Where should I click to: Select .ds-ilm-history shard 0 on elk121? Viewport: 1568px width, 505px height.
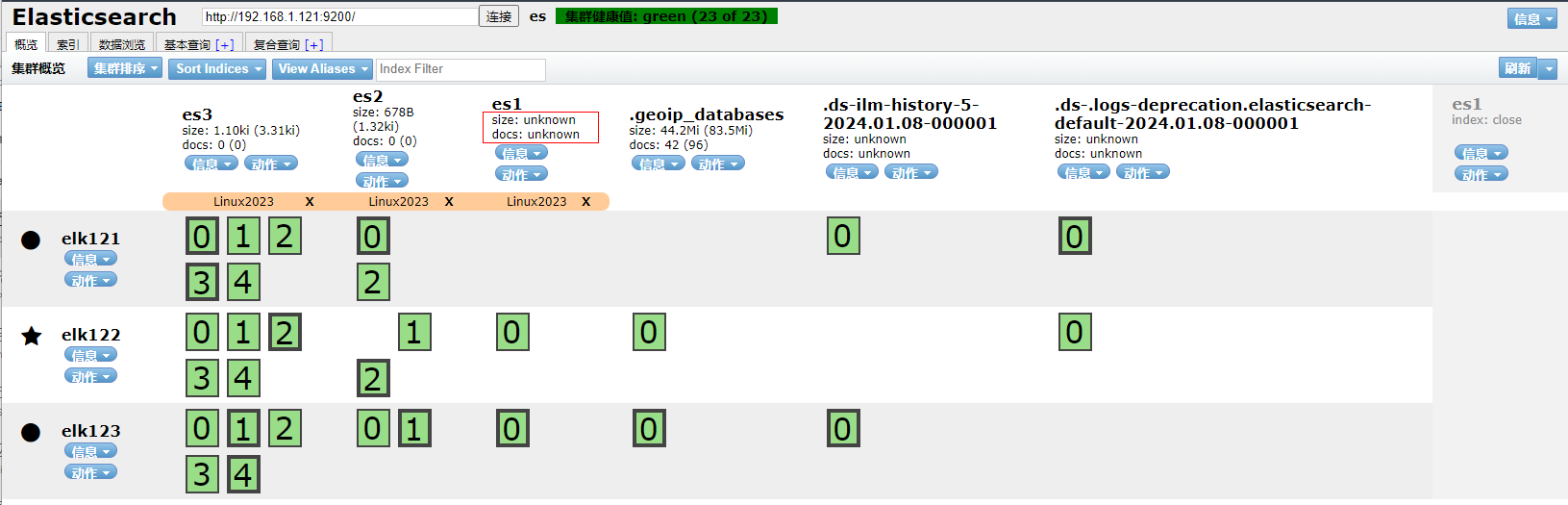[x=843, y=237]
